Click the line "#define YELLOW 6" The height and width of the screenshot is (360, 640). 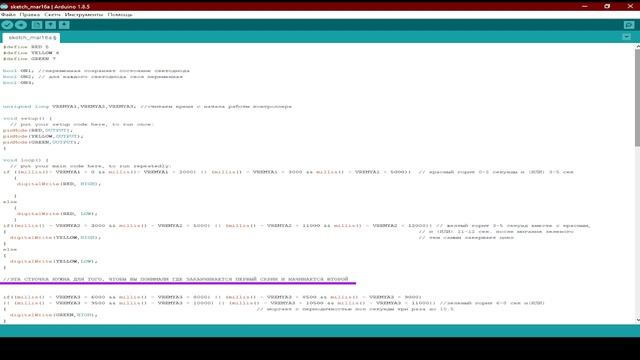pos(31,53)
